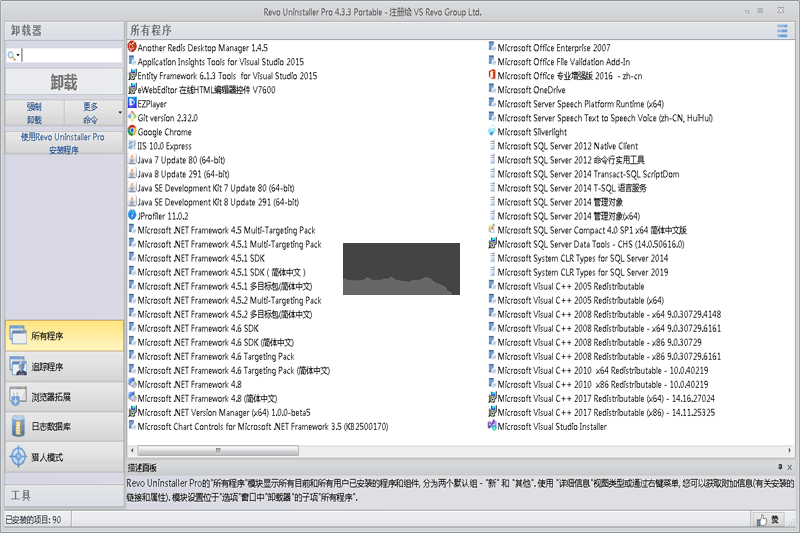Switch to the 猎人模式 tab
The image size is (800, 533).
coord(64,457)
